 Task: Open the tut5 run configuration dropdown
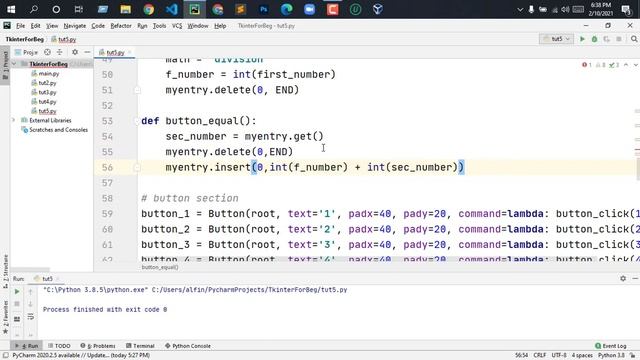[x=556, y=39]
